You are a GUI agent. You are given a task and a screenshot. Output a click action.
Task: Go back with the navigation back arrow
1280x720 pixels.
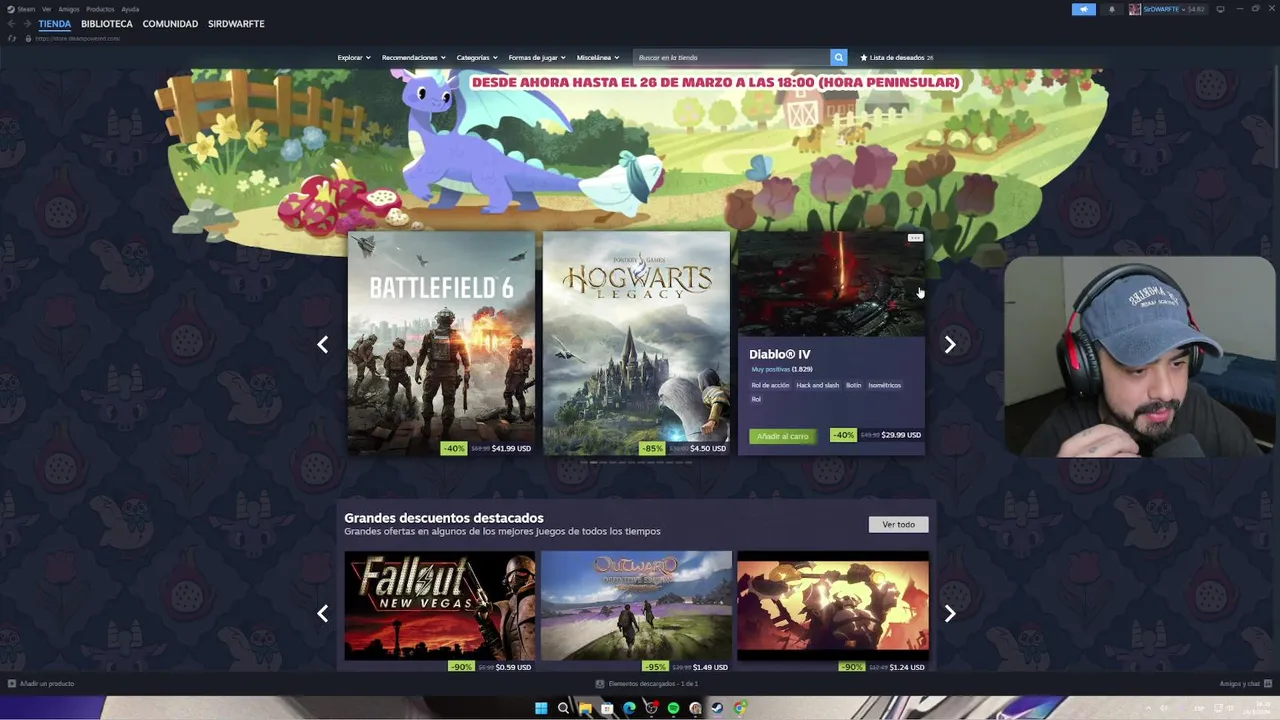click(11, 23)
